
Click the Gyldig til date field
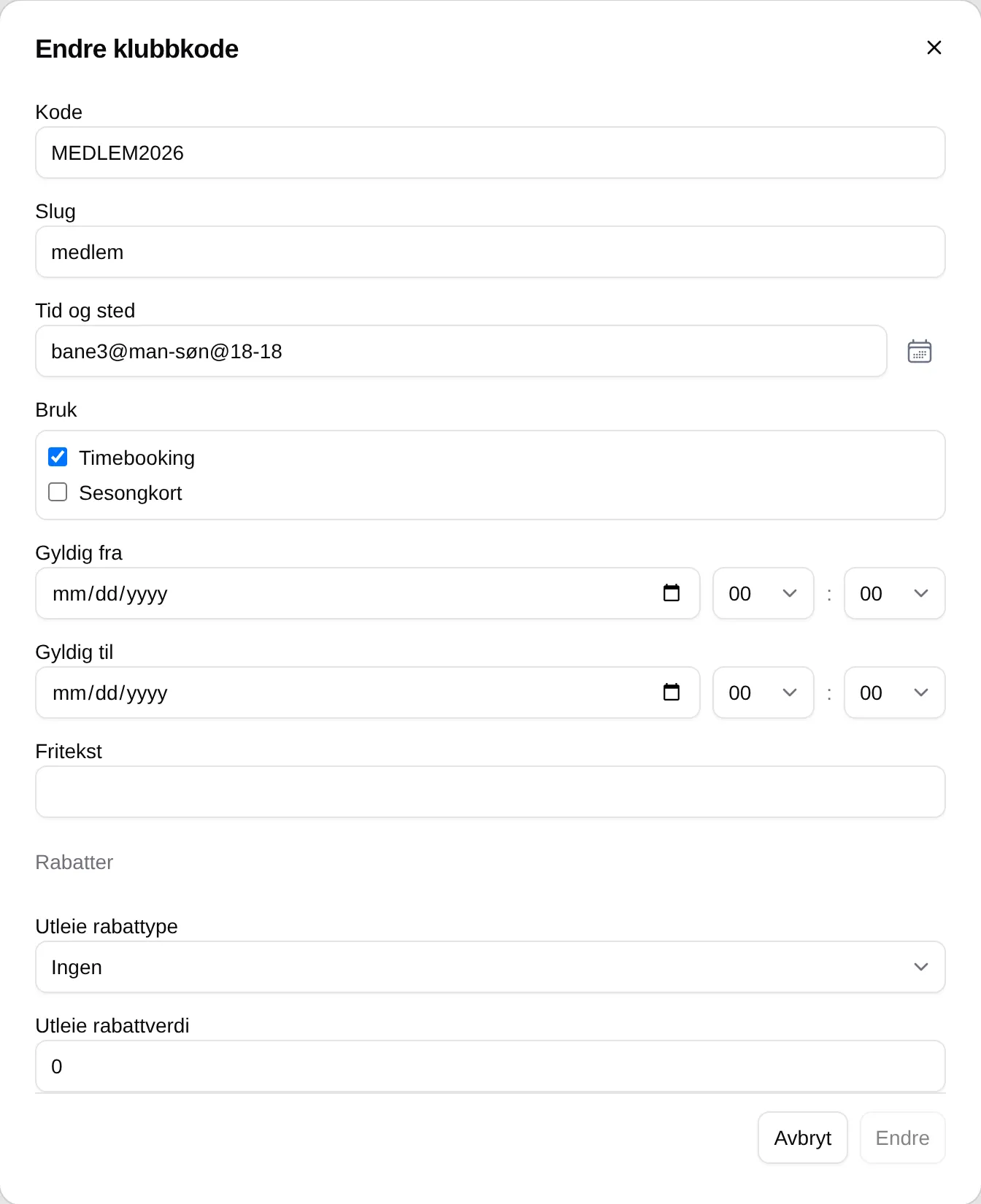point(368,692)
